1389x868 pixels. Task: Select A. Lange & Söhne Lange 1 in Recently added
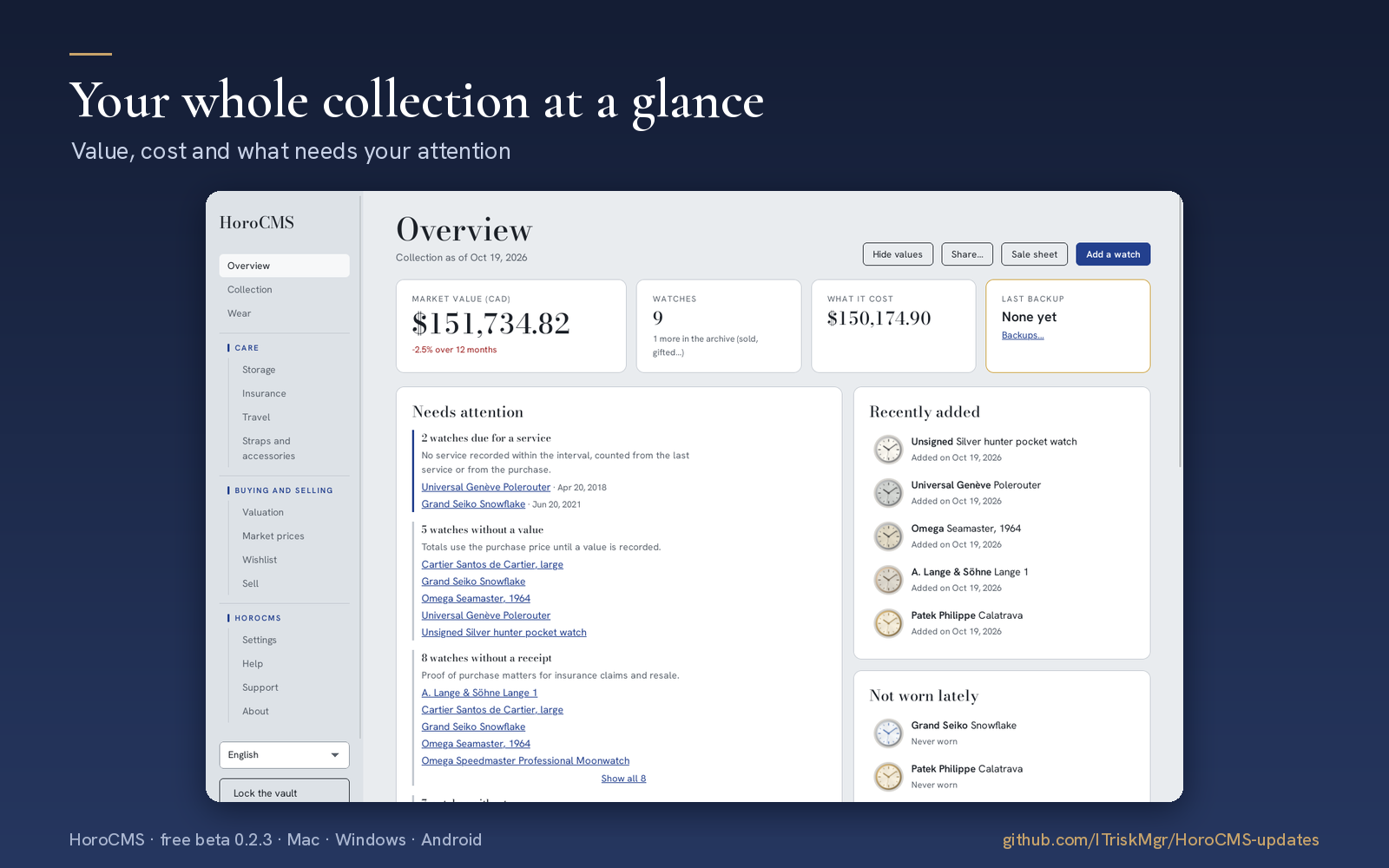click(x=970, y=572)
